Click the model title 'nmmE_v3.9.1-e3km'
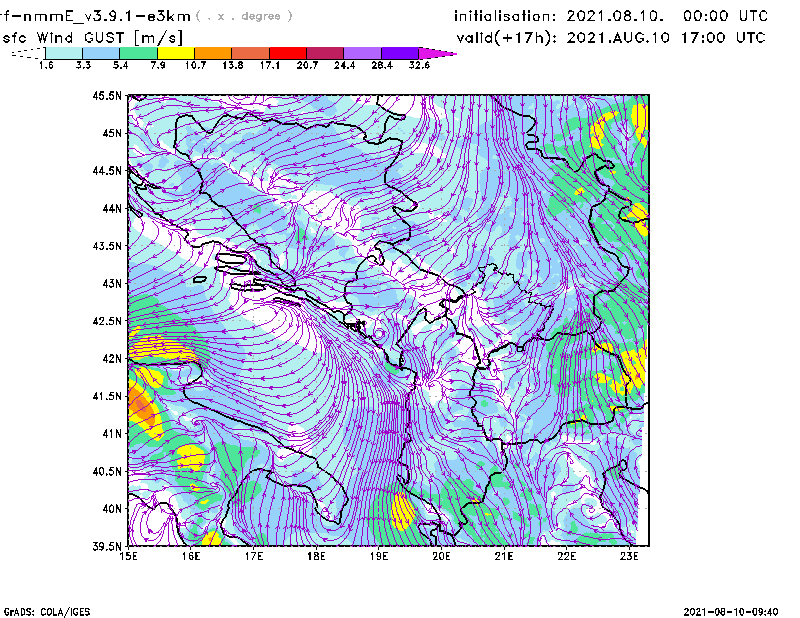The image size is (800, 618). [107, 16]
